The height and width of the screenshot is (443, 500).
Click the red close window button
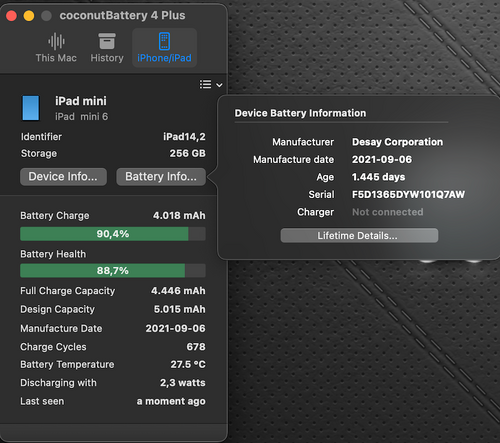[x=11, y=16]
